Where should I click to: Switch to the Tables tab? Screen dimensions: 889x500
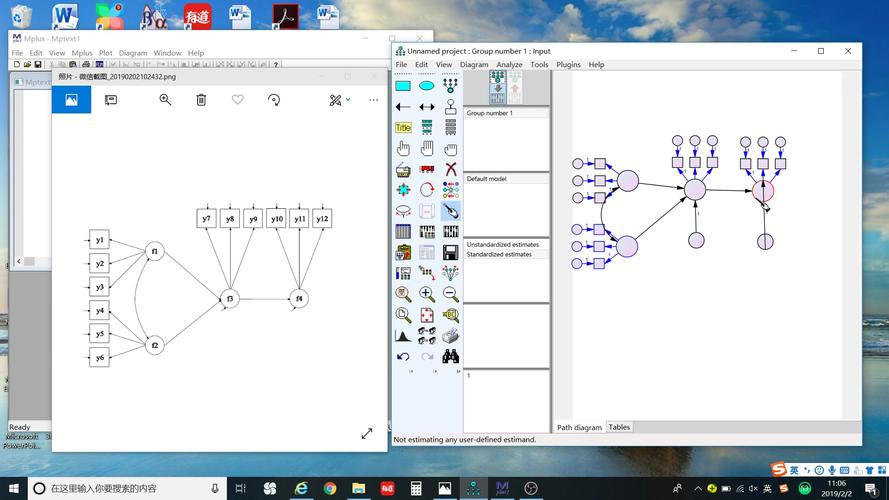coord(619,427)
